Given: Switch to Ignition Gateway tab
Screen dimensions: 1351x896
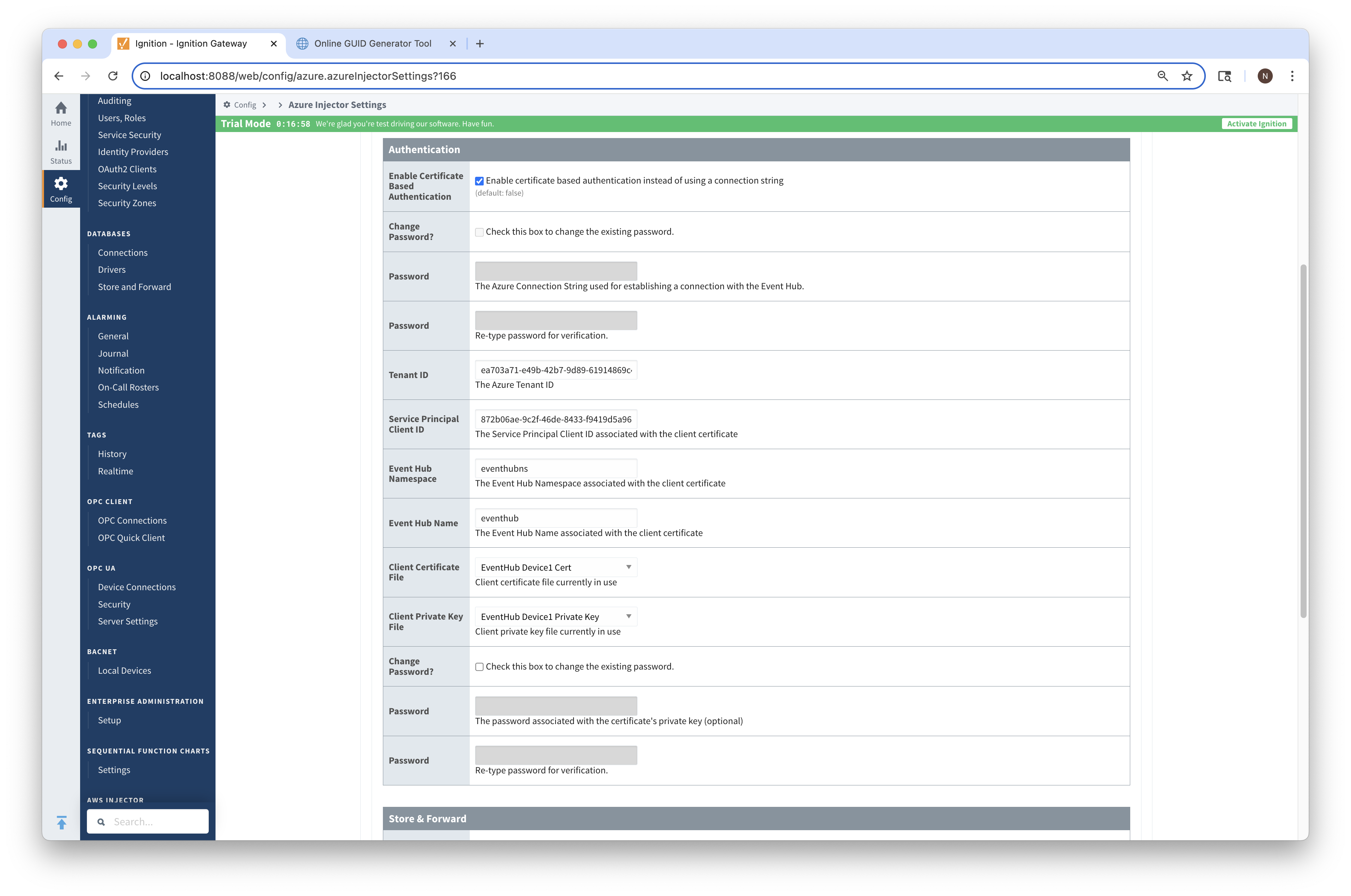Looking at the screenshot, I should 198,43.
